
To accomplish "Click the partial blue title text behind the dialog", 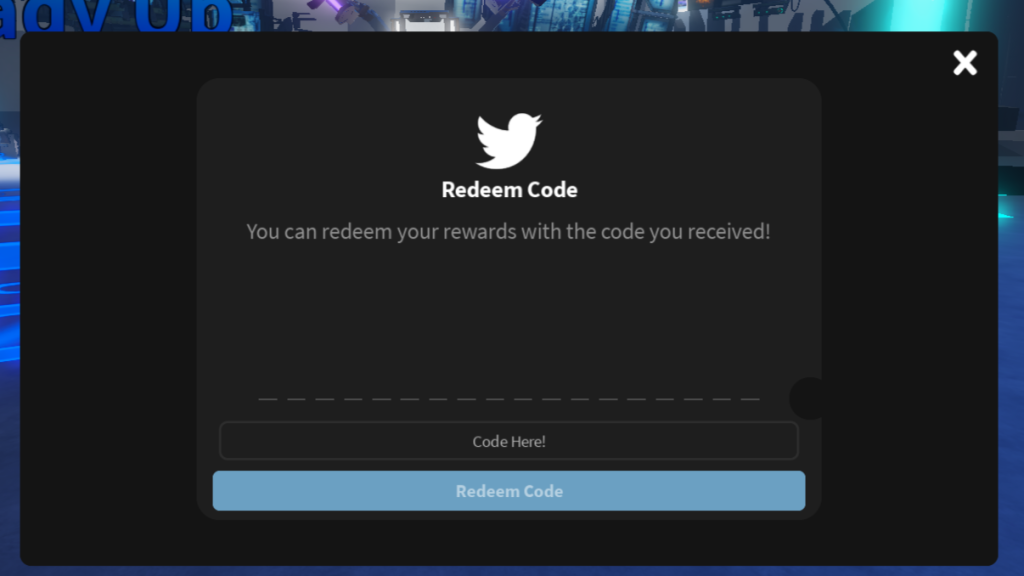I will click(118, 16).
